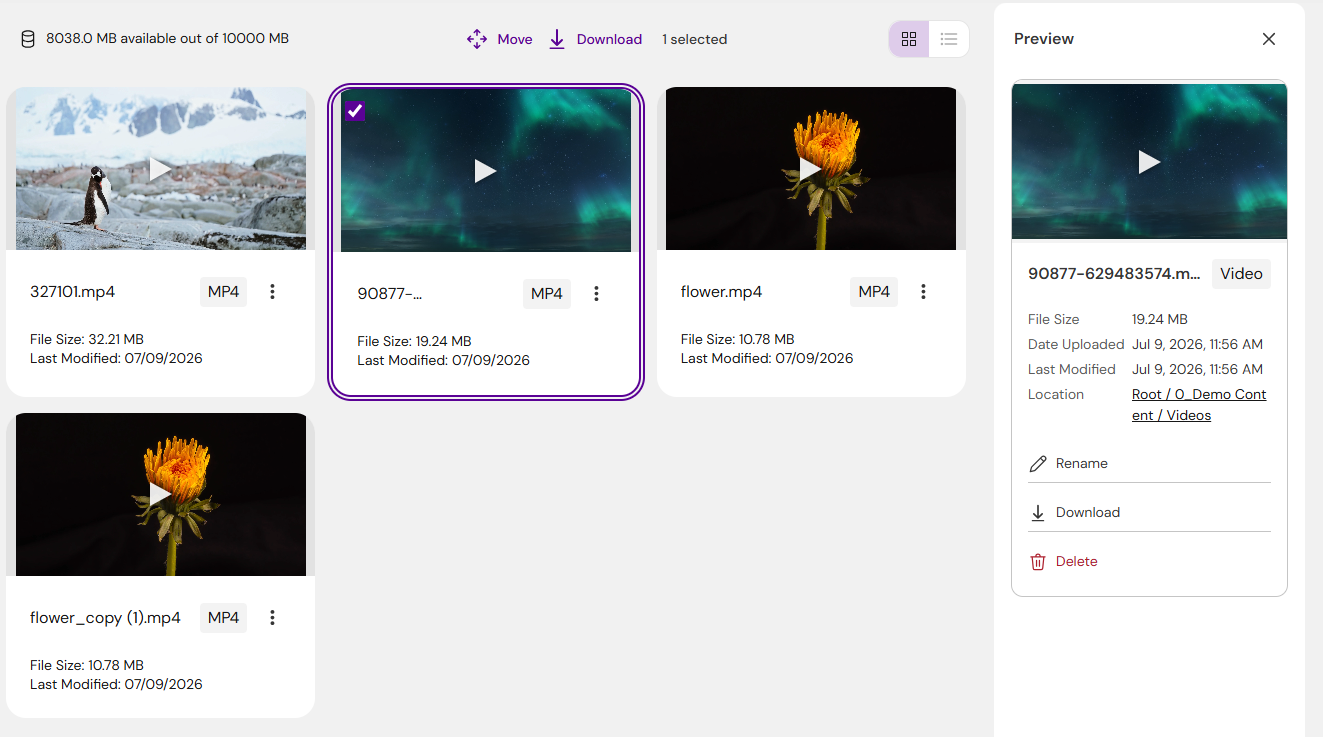Select the Download option in Preview
Screen dimensions: 1323x737
tap(1088, 512)
